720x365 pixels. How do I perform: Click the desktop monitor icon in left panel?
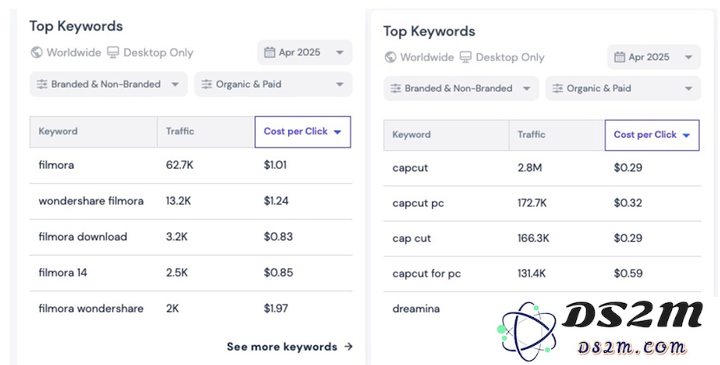coord(113,52)
